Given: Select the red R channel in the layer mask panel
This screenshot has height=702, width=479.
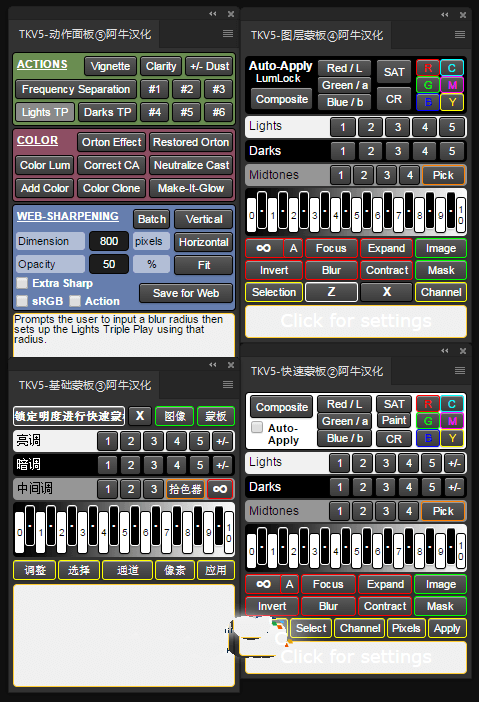Looking at the screenshot, I should [x=428, y=68].
